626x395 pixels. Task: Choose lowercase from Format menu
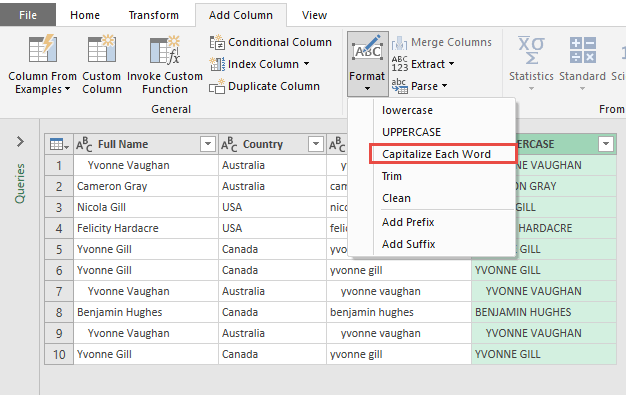432,110
